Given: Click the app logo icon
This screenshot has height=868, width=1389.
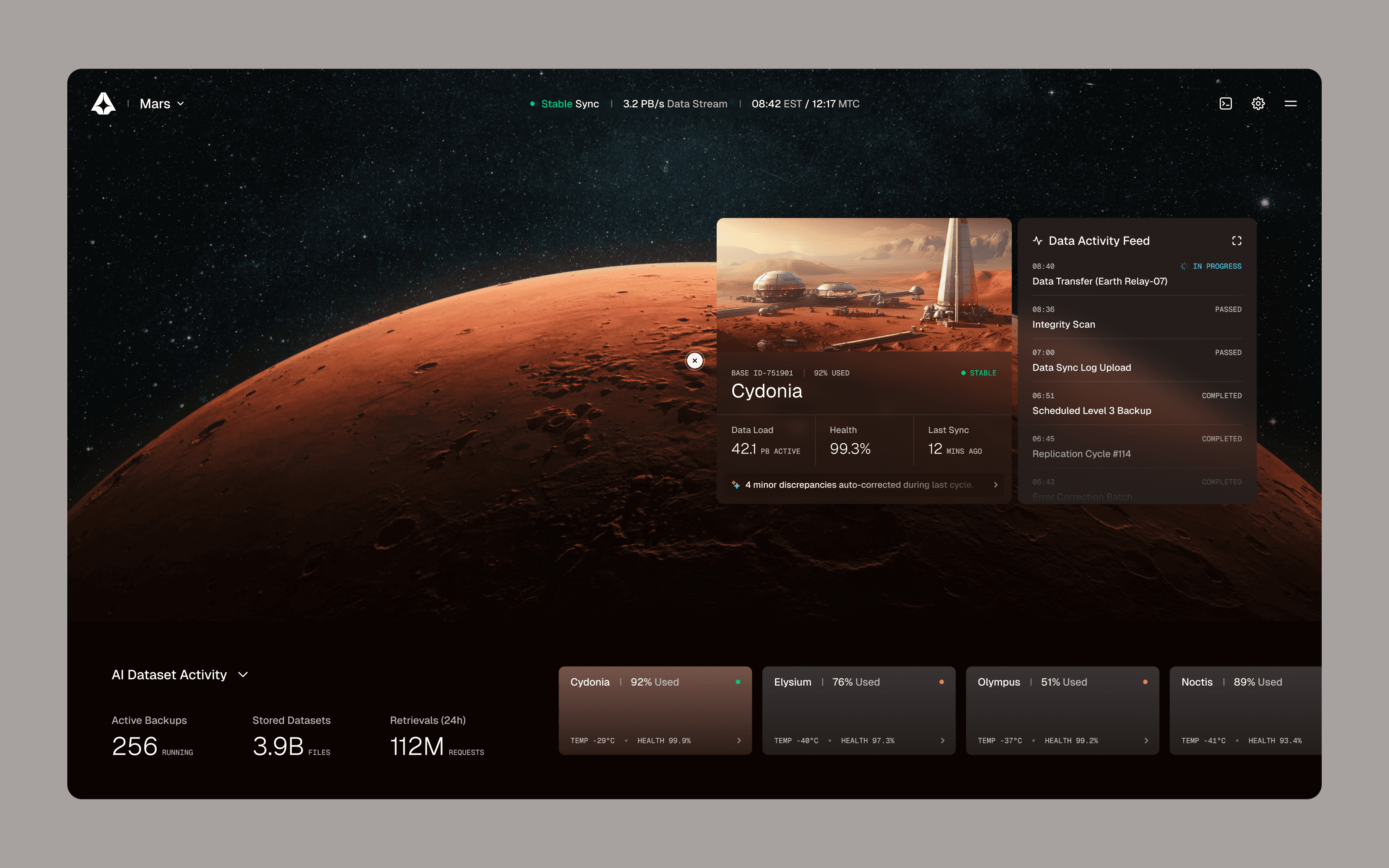Looking at the screenshot, I should 103,104.
